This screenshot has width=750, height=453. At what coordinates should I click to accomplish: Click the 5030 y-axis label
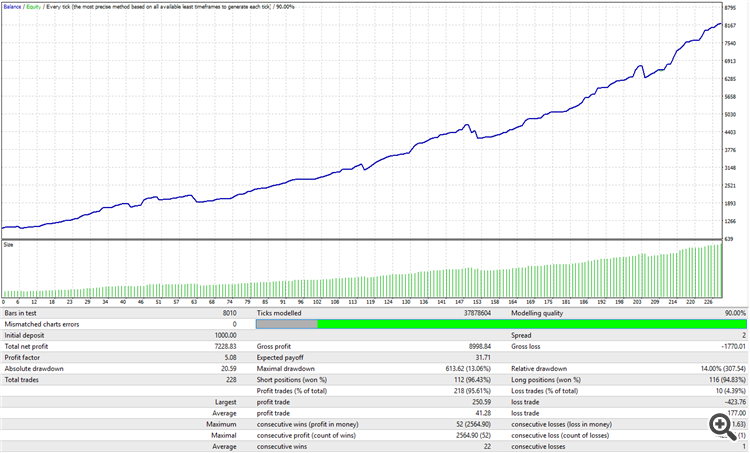pyautogui.click(x=730, y=115)
